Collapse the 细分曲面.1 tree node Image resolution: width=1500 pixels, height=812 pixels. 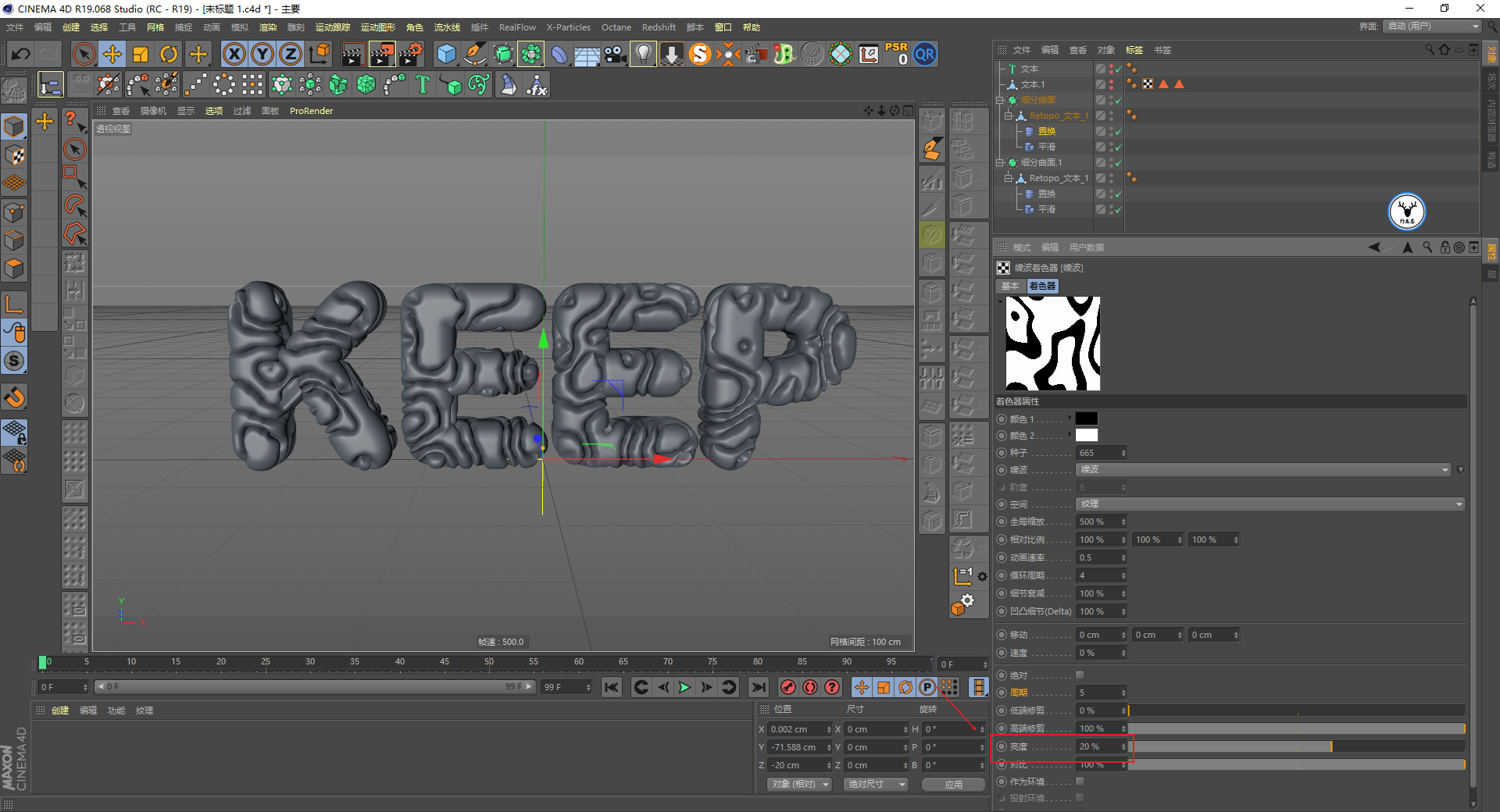(1000, 162)
